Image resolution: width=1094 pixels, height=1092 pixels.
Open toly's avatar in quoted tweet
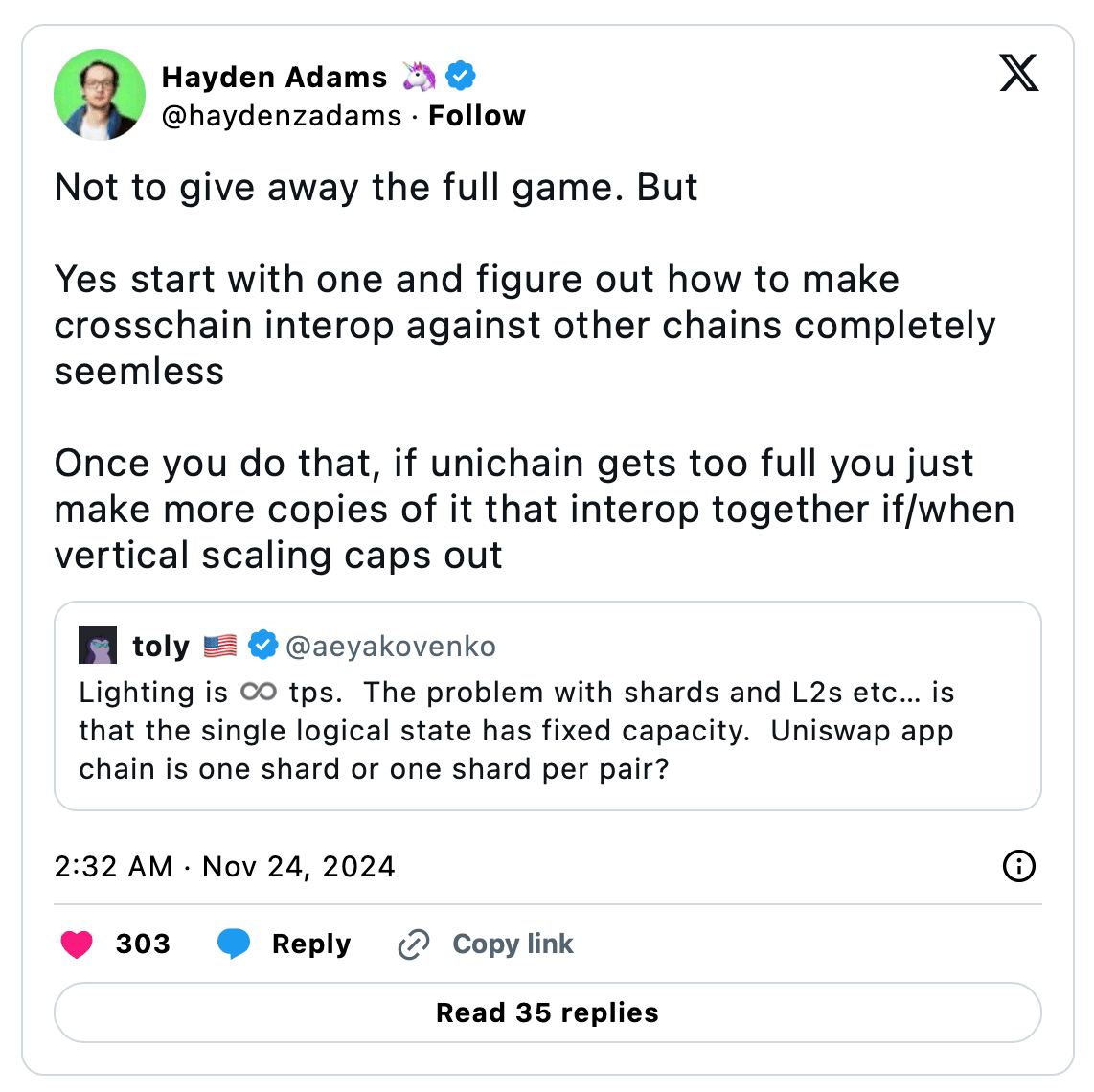coord(98,646)
